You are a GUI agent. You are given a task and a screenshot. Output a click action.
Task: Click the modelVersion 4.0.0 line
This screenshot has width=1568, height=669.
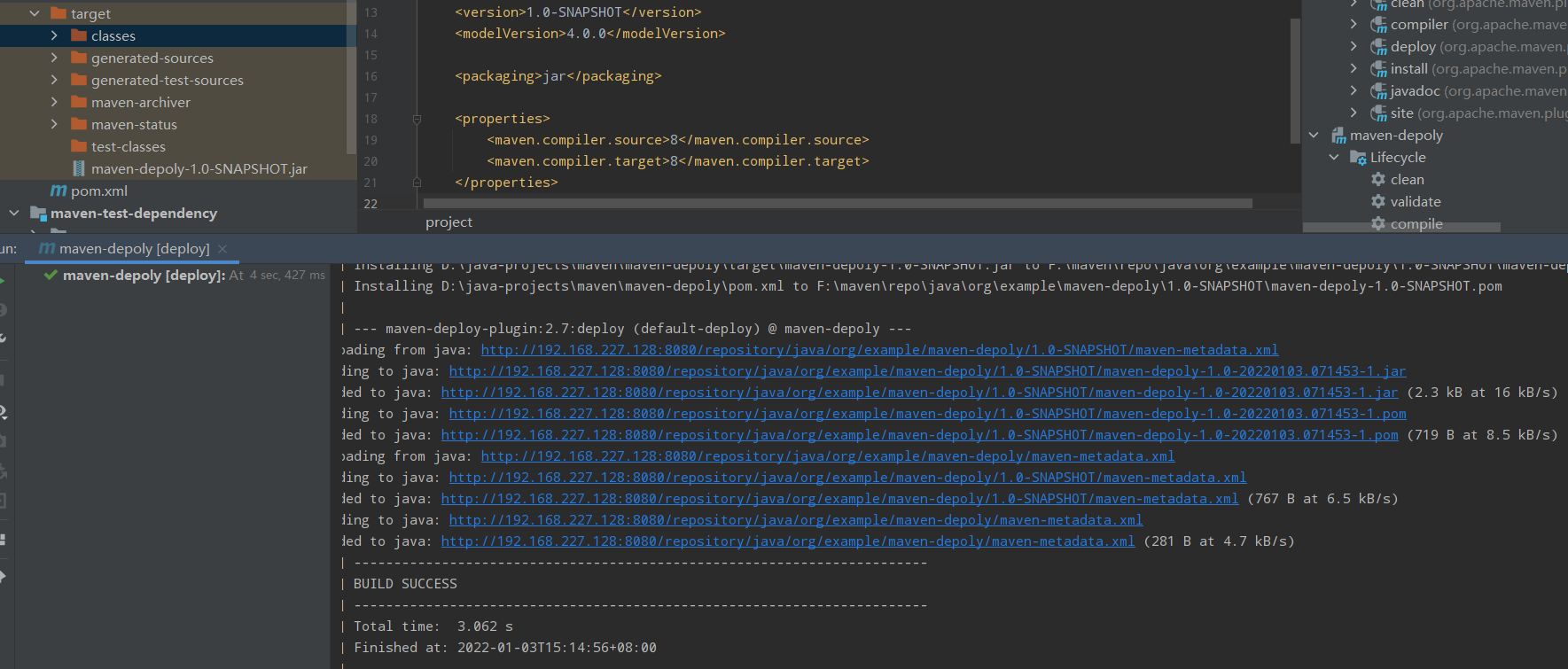590,34
